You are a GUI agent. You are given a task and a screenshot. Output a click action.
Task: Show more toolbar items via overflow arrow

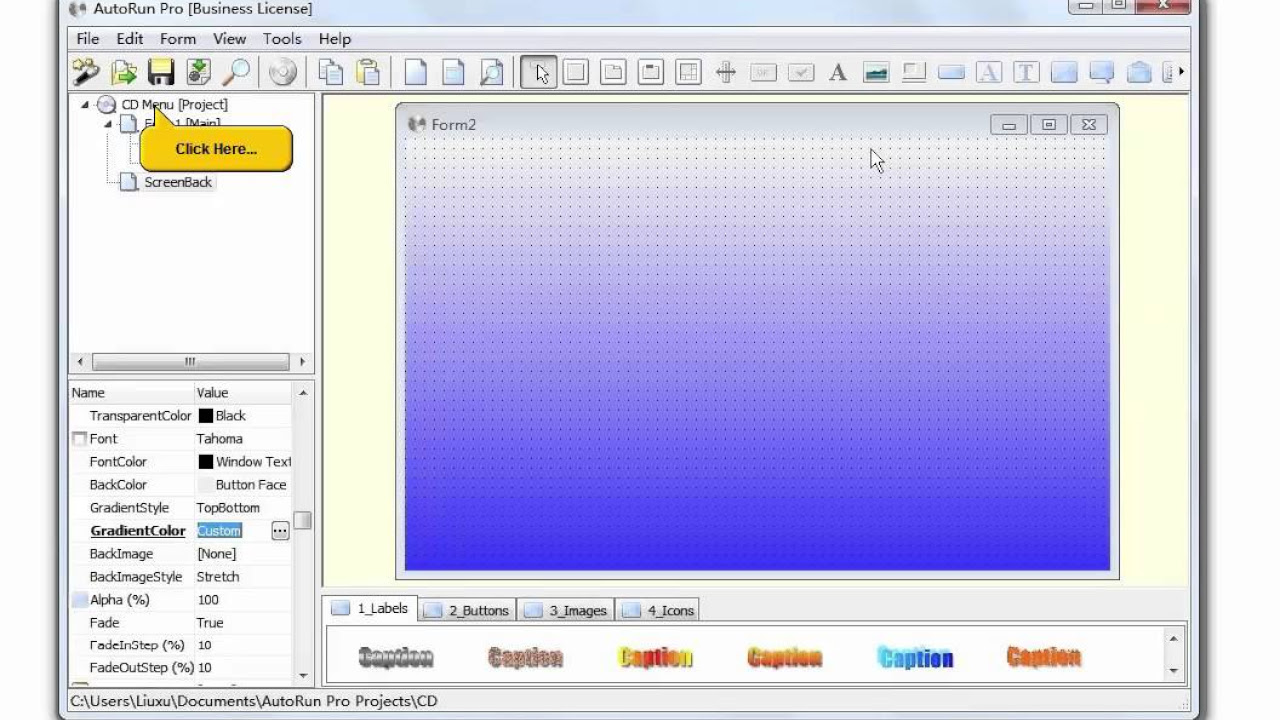1181,72
